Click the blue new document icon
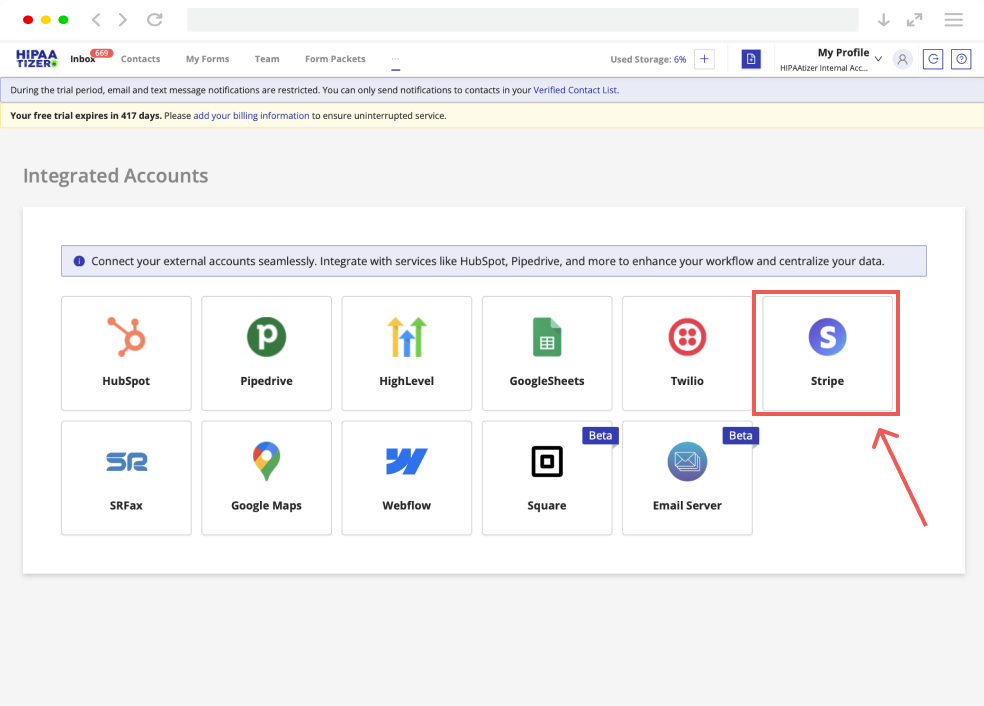This screenshot has width=984, height=706. [x=751, y=59]
